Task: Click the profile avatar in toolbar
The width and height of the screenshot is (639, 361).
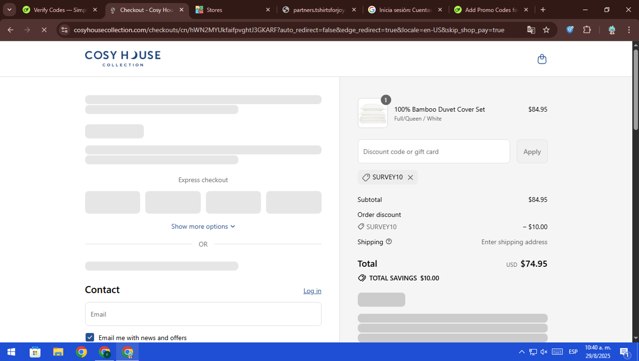Action: [612, 30]
